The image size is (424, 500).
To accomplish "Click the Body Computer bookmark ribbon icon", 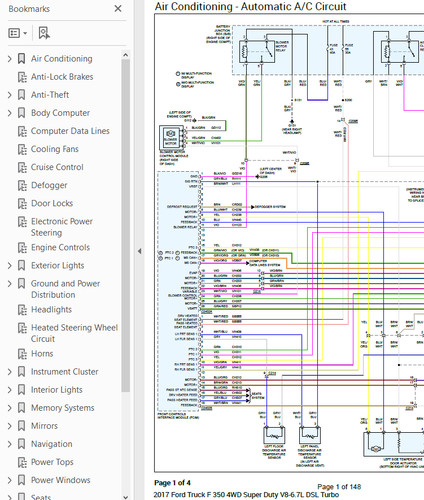I will 21,113.
